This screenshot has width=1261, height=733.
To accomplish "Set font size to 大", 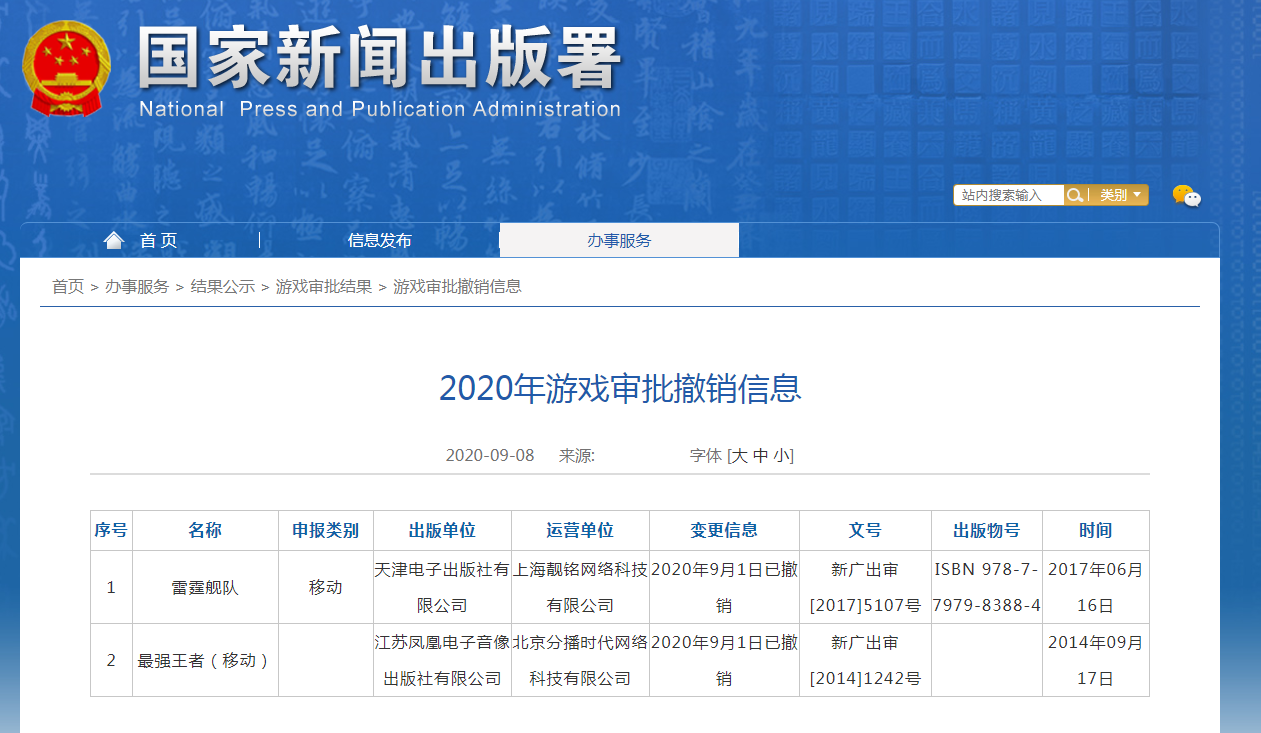I will point(739,455).
